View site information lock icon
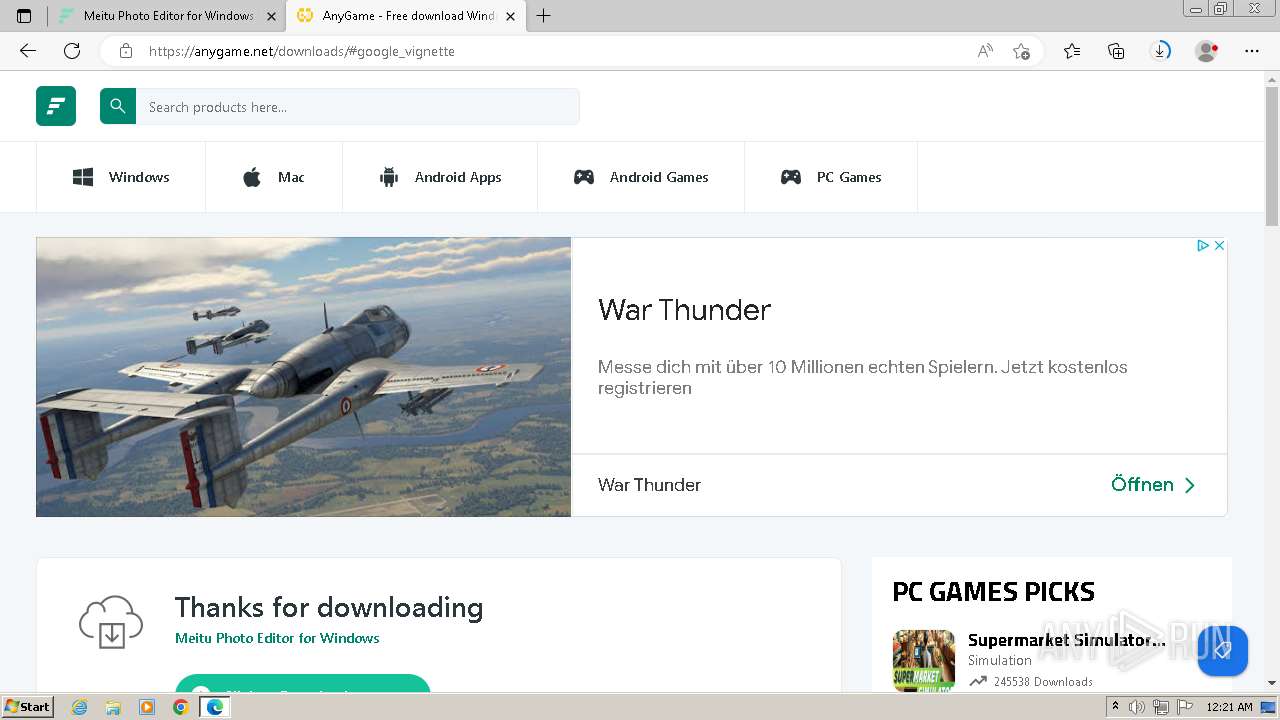The height and width of the screenshot is (720, 1280). click(126, 51)
